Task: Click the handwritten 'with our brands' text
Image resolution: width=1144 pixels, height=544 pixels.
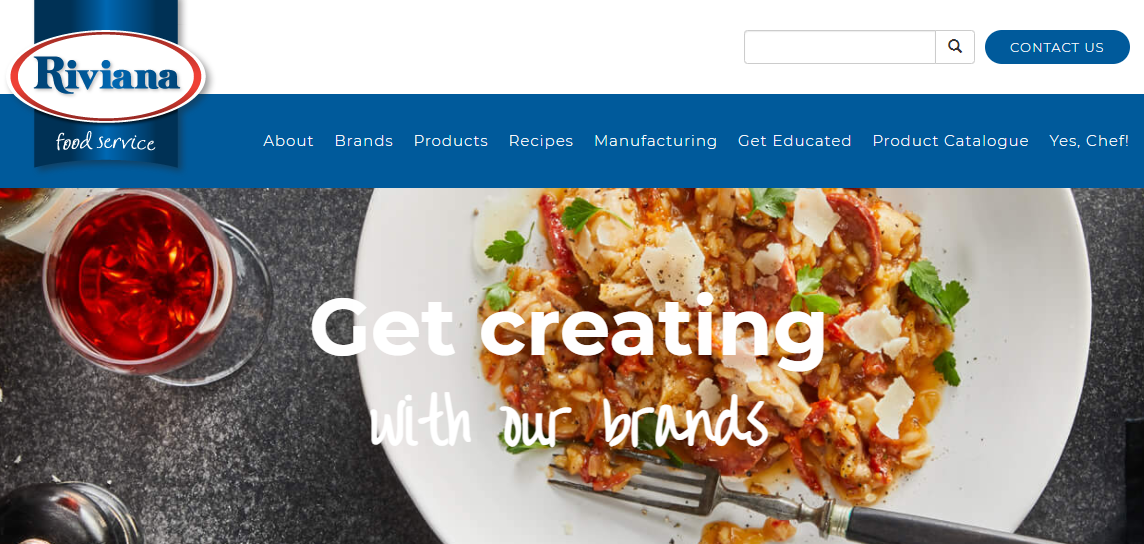Action: (569, 423)
